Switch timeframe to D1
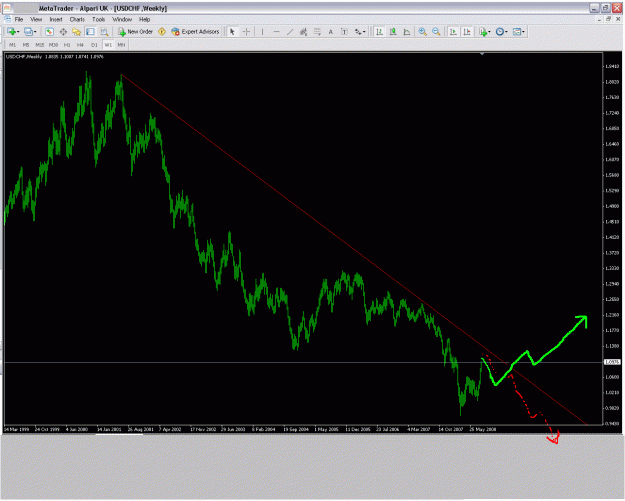 point(94,45)
